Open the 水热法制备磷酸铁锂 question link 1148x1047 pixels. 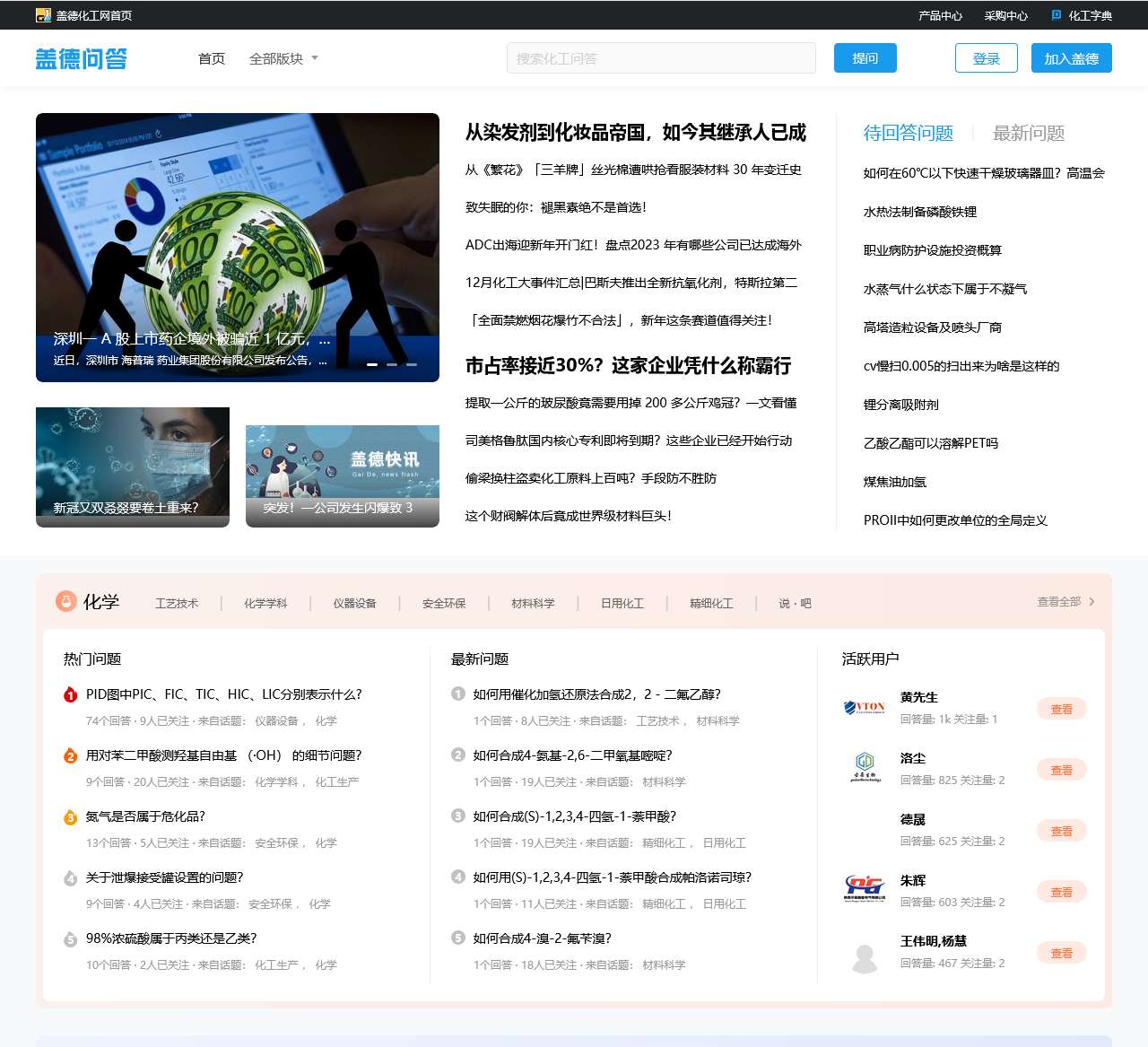[x=919, y=212]
